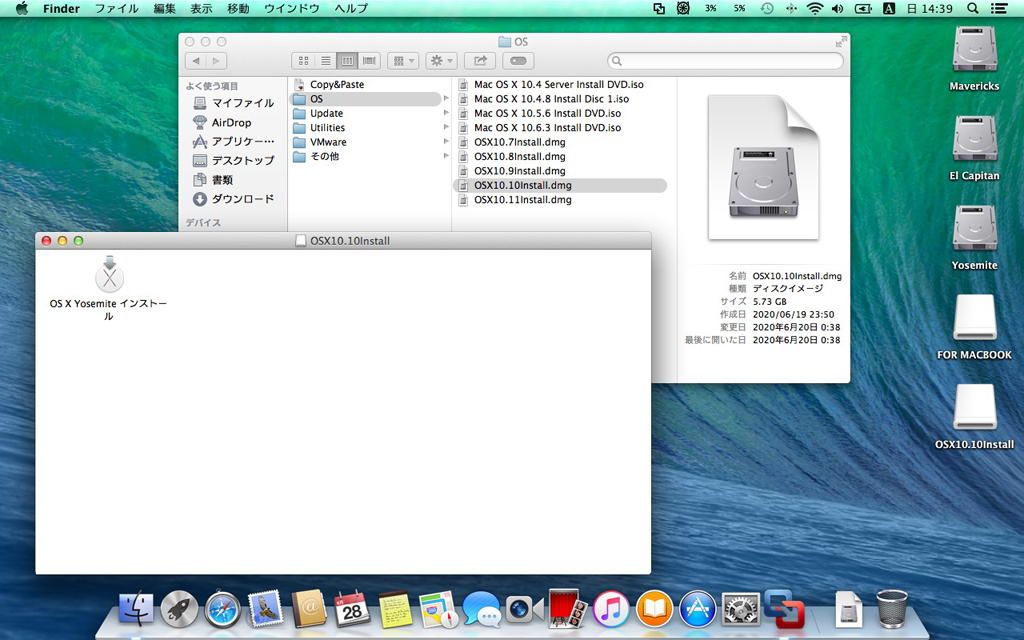Open Calendar icon showing 28
Screen dimensions: 1024x640
[x=352, y=609]
